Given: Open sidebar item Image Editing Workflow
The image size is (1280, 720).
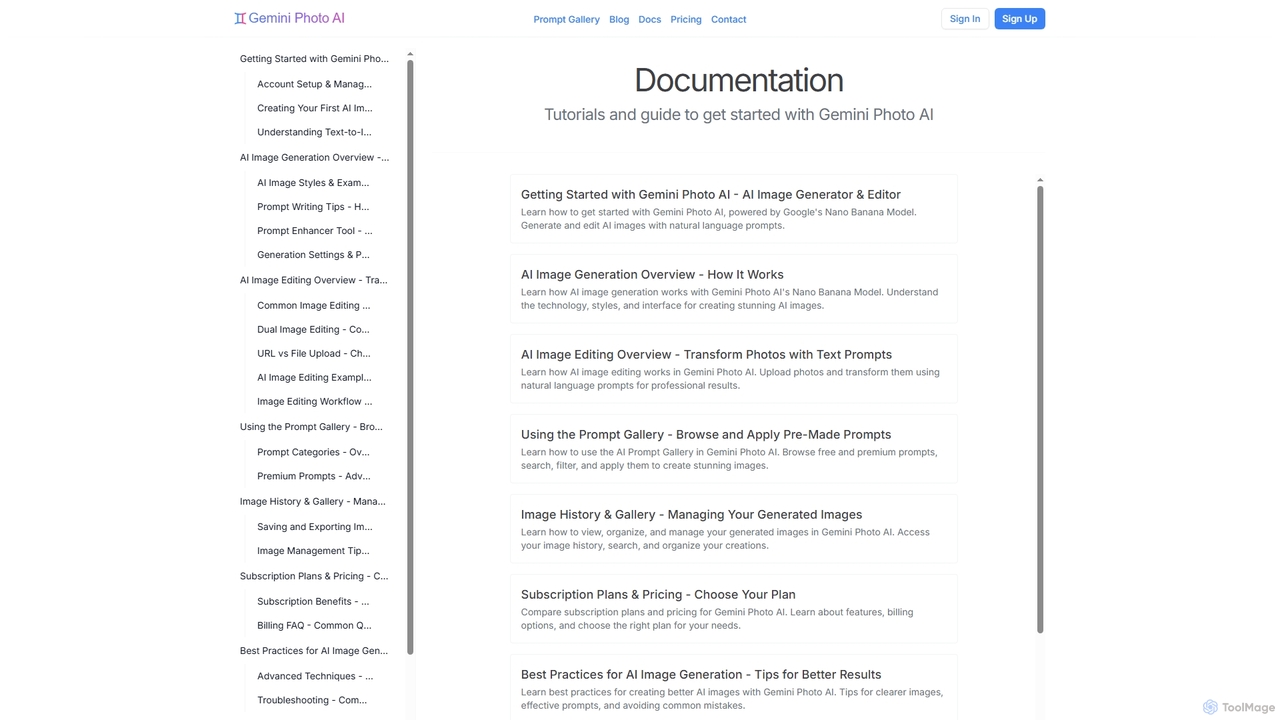Looking at the screenshot, I should (314, 401).
